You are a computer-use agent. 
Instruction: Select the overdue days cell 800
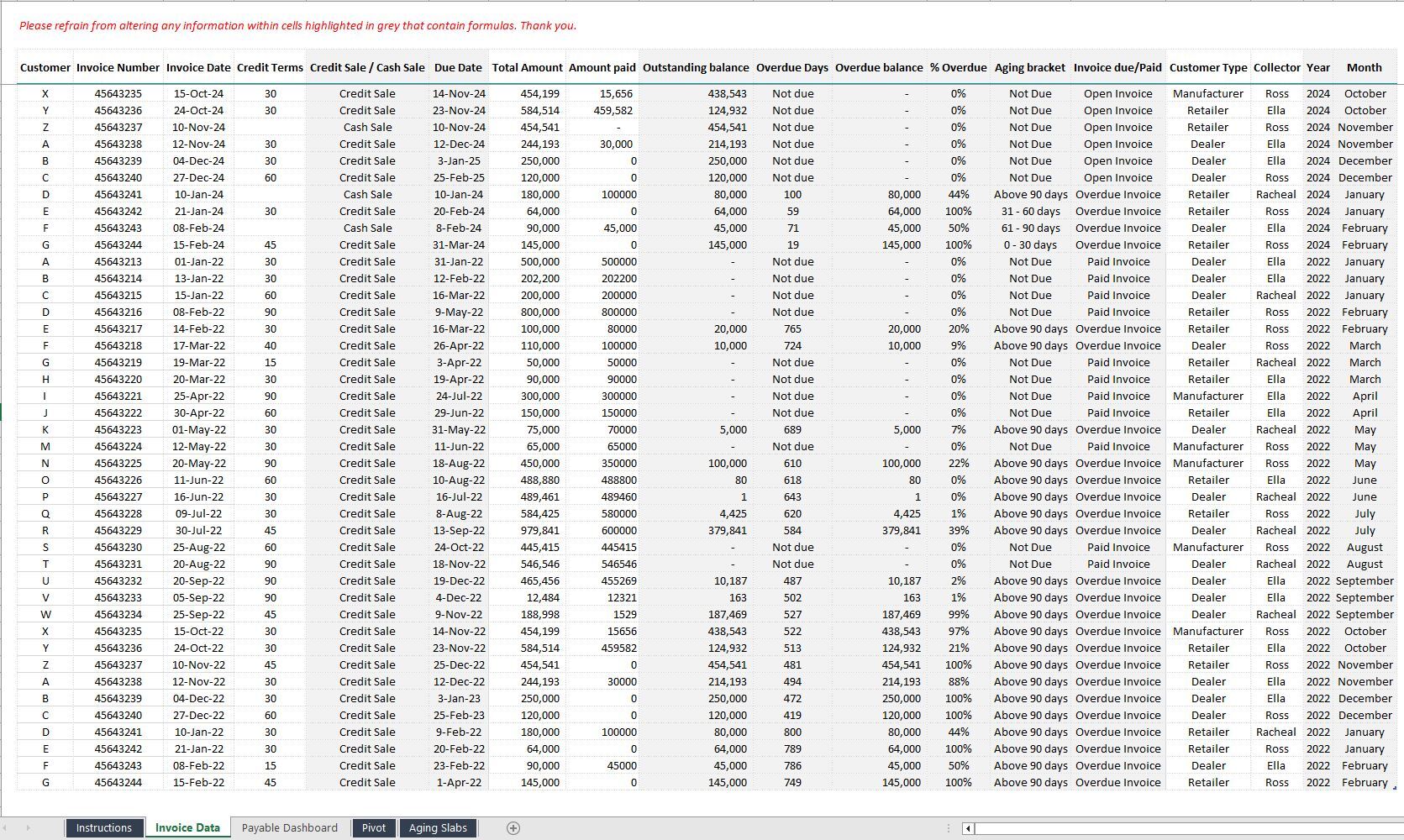click(792, 732)
